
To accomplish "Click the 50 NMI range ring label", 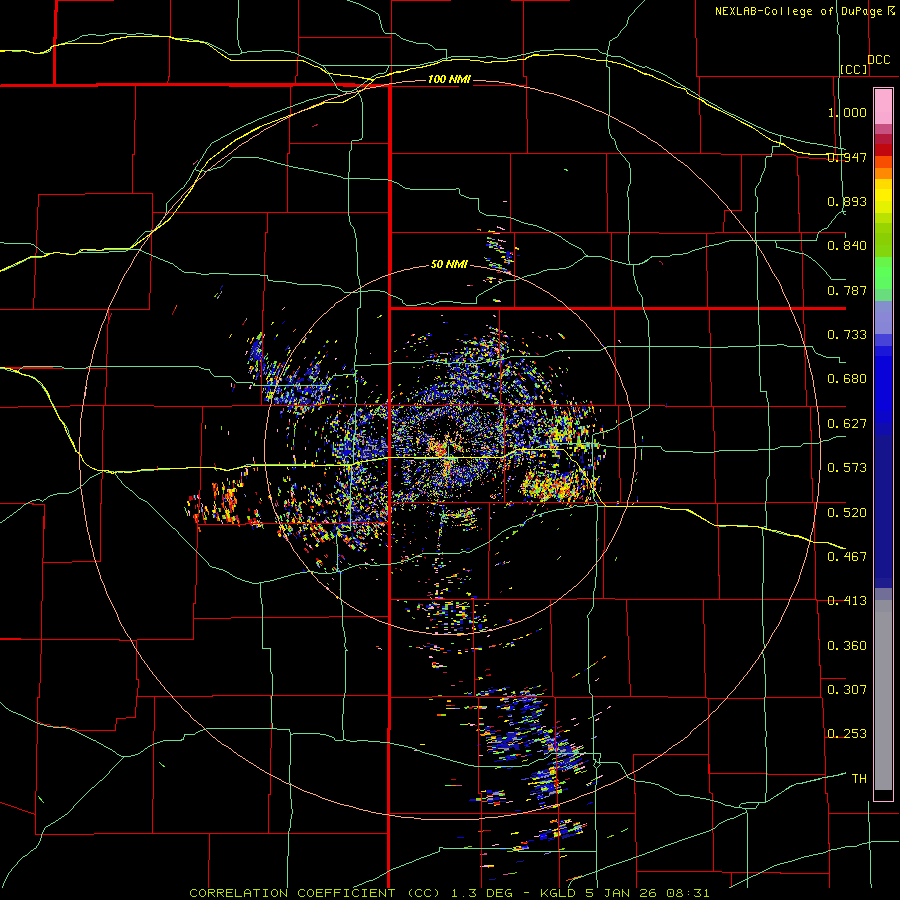I will tap(449, 264).
